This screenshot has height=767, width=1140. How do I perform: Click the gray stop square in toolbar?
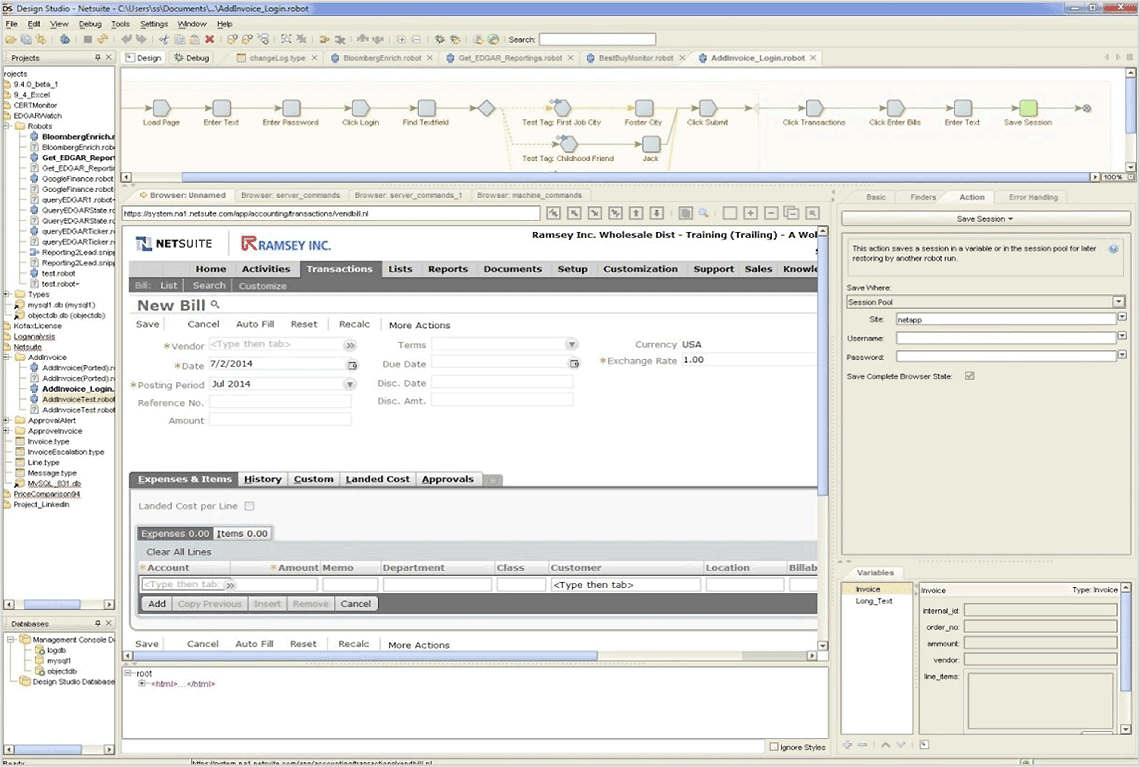click(87, 39)
